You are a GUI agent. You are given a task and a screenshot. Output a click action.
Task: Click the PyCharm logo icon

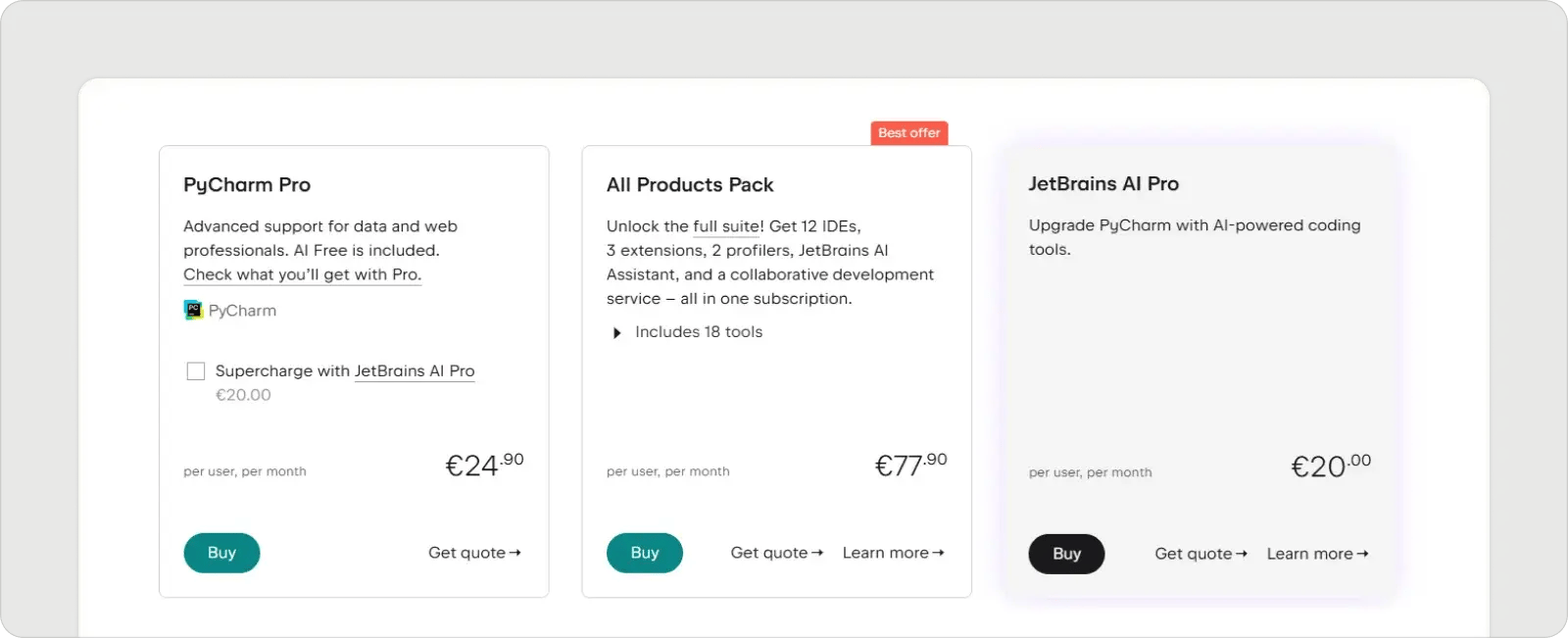point(193,311)
